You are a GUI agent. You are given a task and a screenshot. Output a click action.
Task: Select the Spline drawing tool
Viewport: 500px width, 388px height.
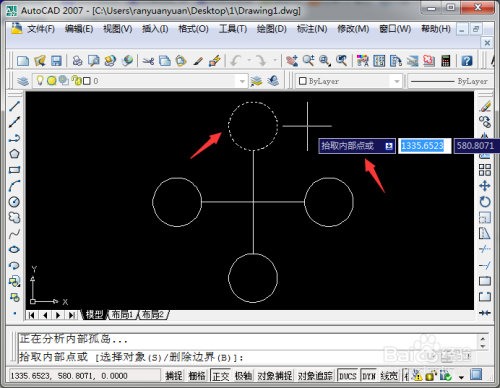point(14,234)
